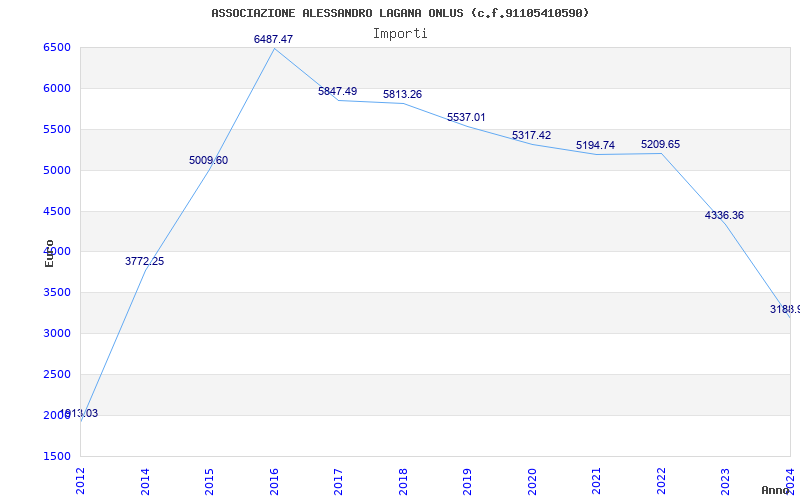Click the Anno x-axis title
Screen dimensions: 800x500
(x=776, y=490)
